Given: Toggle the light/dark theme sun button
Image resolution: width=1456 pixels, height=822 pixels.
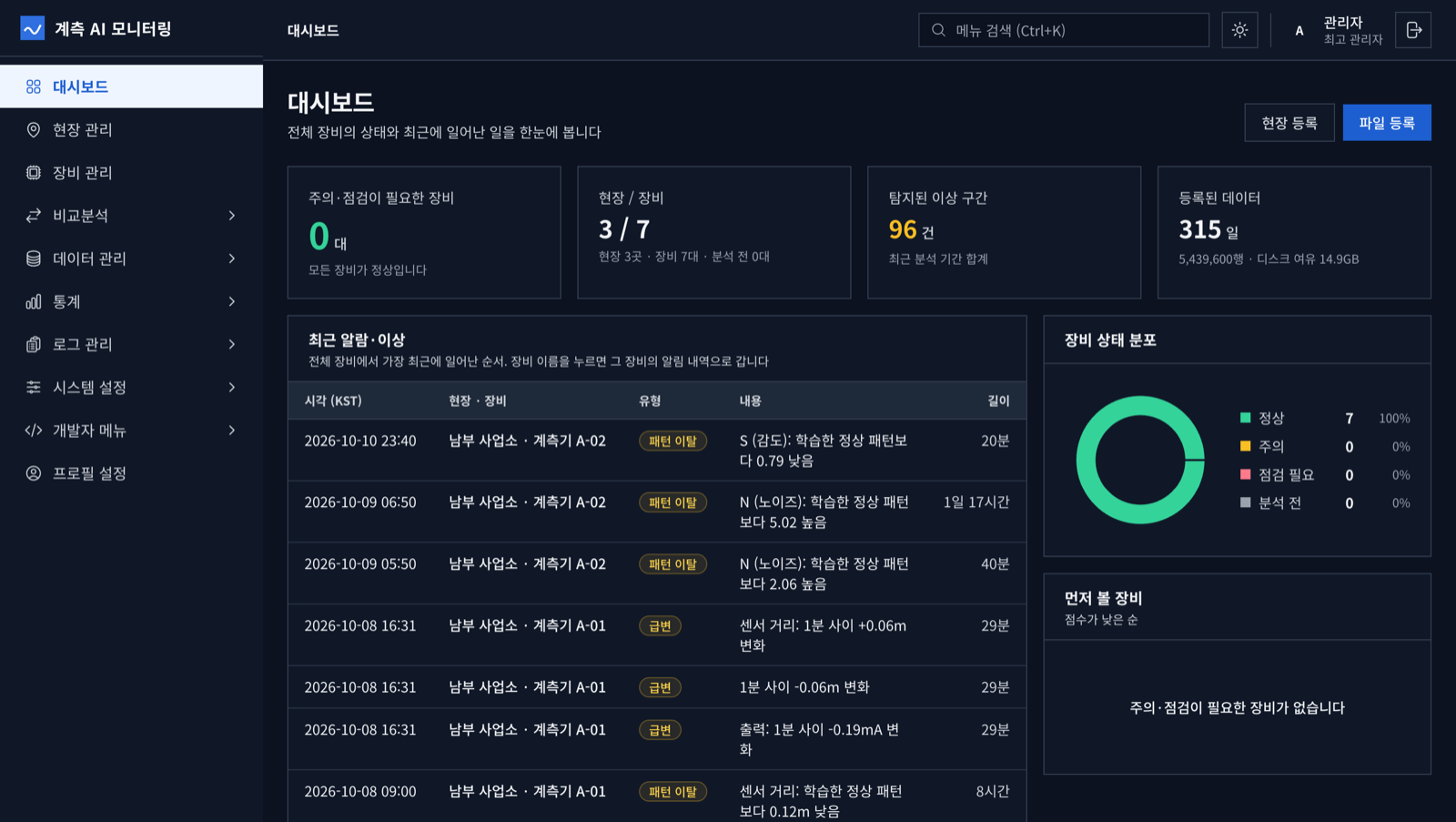Looking at the screenshot, I should [x=1239, y=30].
